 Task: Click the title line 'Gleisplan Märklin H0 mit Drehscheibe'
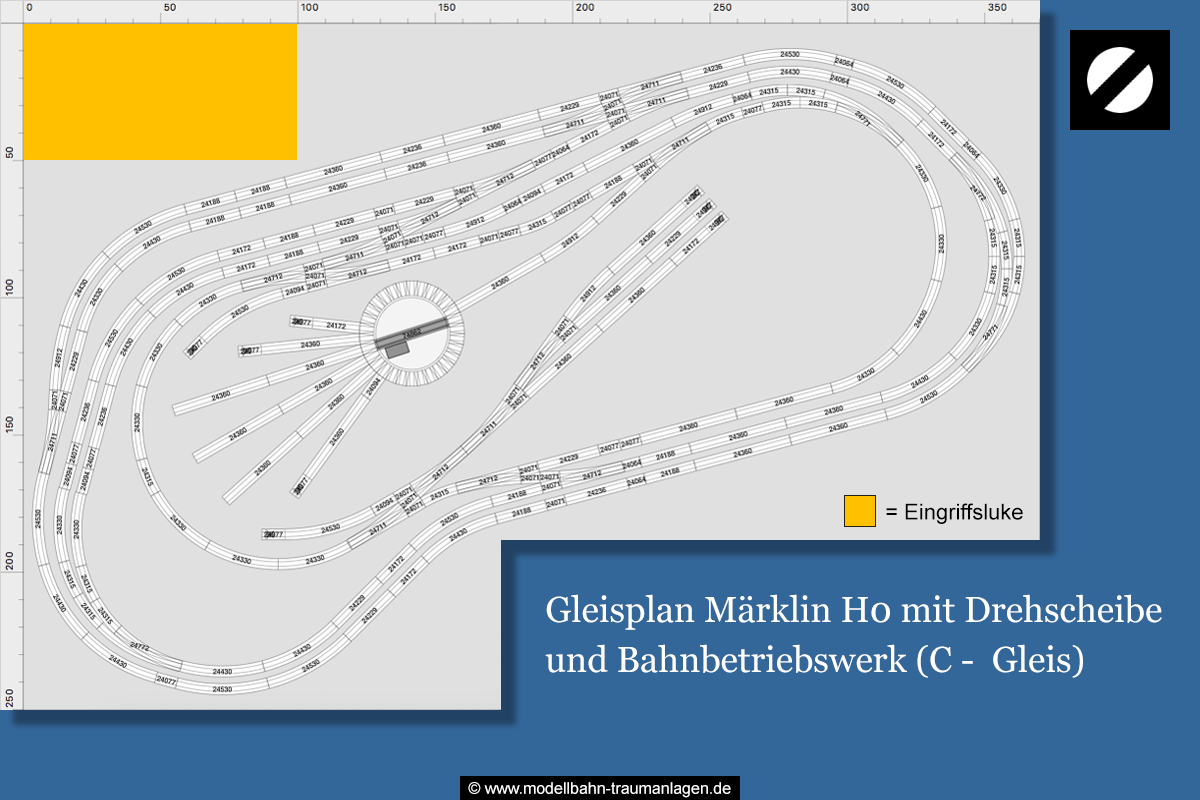[x=855, y=609]
